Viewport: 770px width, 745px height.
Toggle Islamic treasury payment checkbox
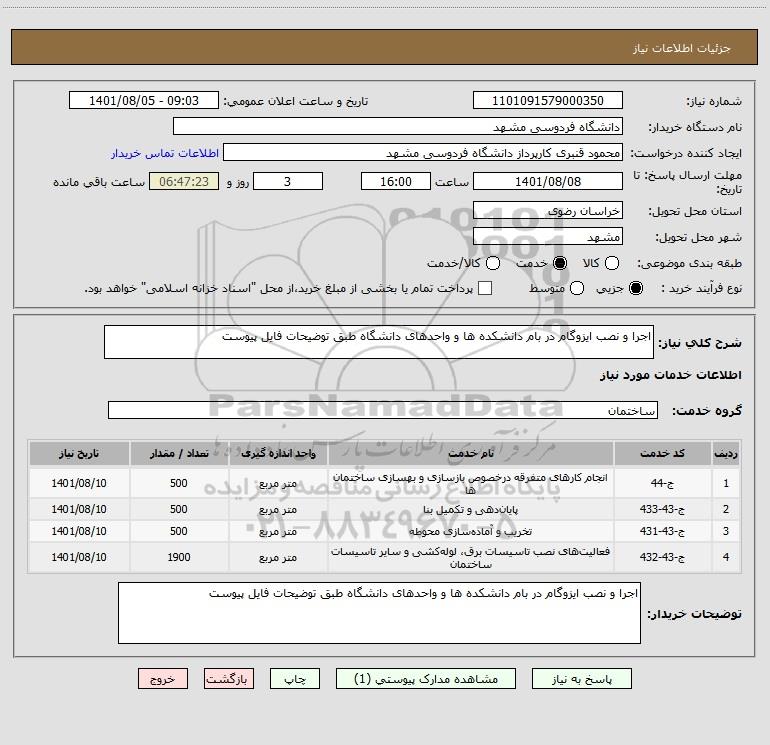[x=485, y=288]
